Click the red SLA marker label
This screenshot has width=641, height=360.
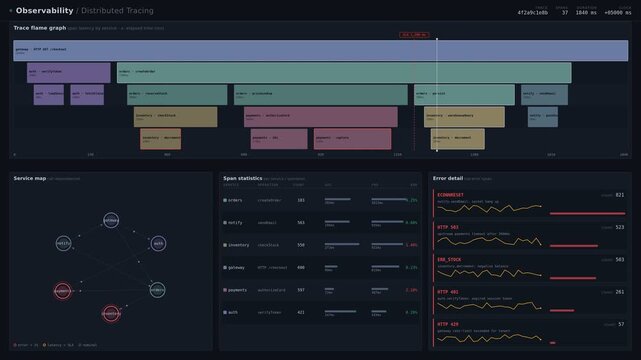tap(414, 35)
